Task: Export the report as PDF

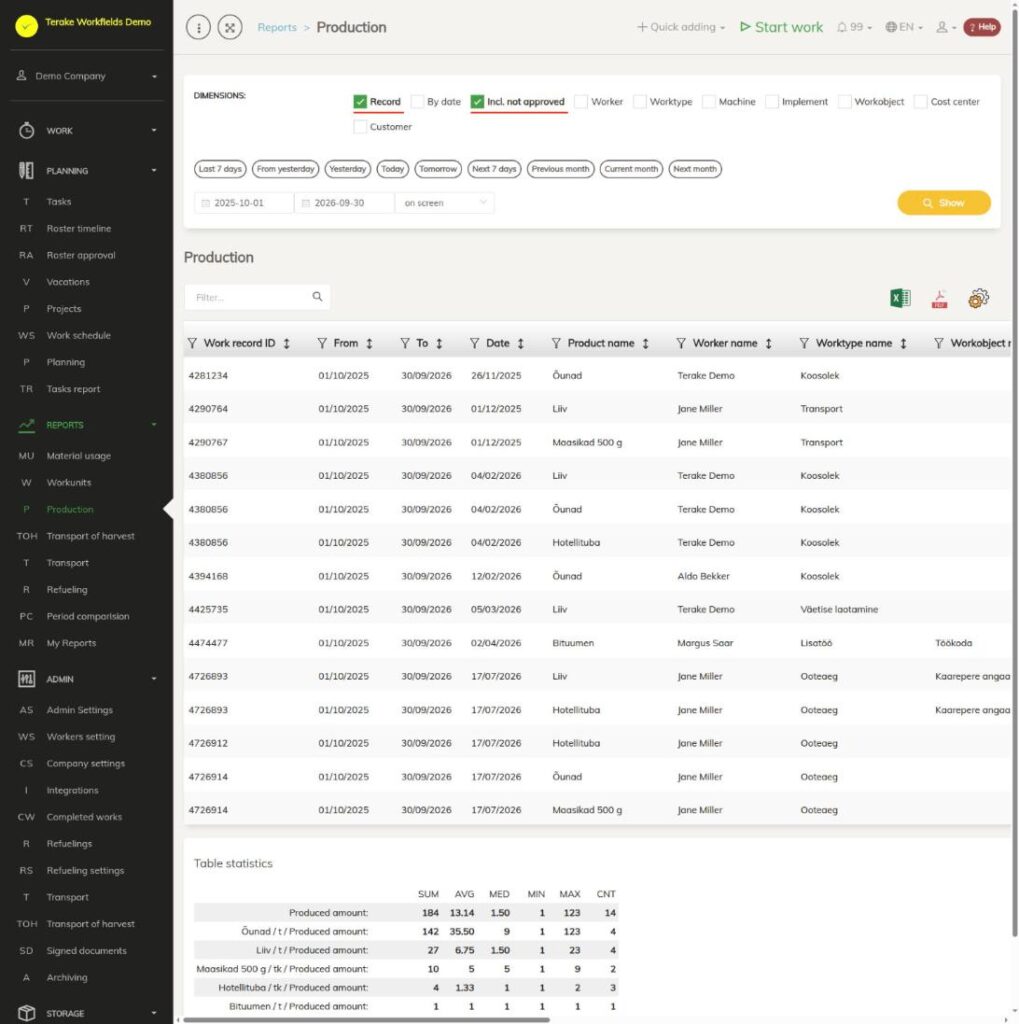Action: pos(939,298)
